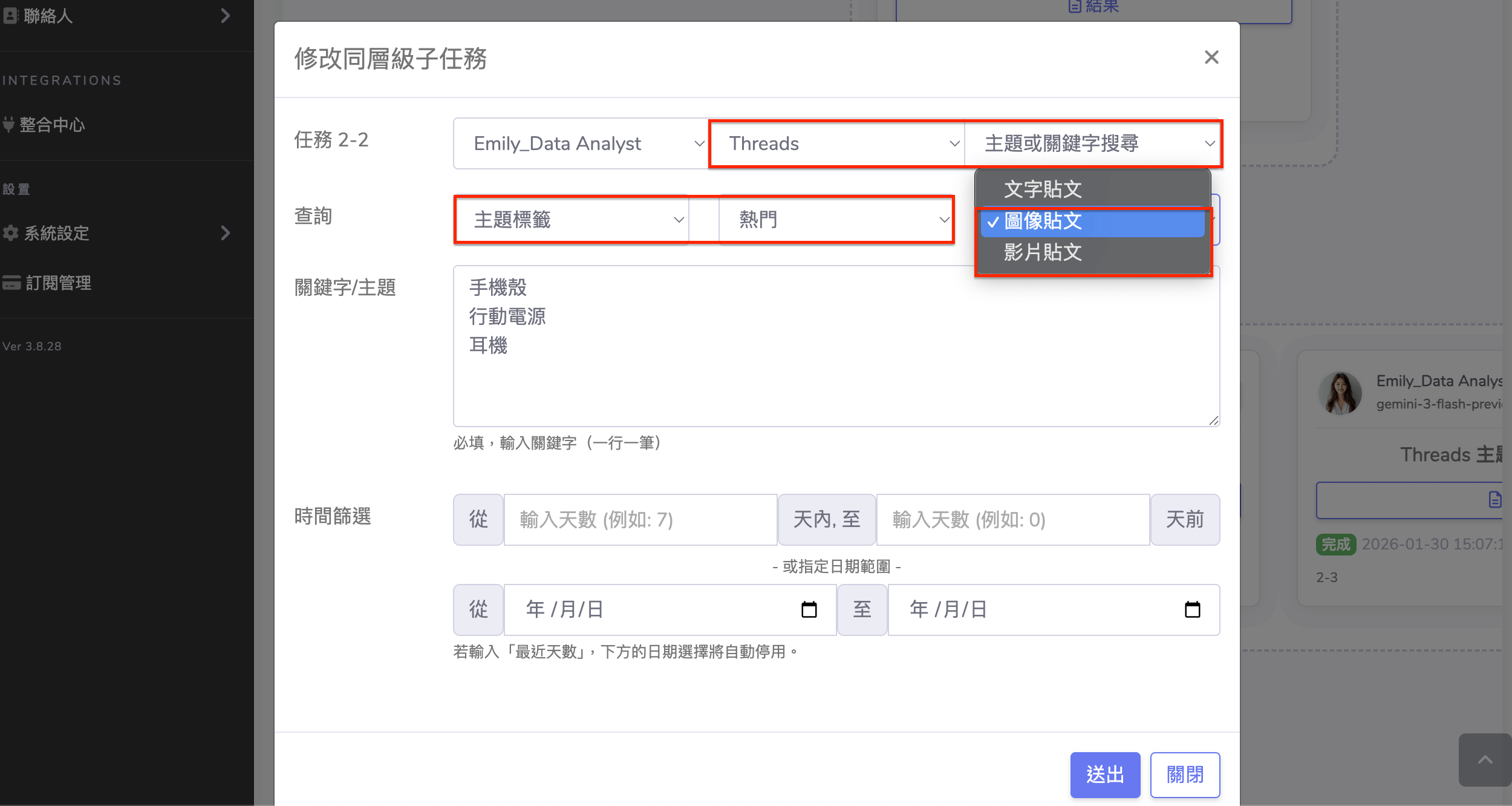This screenshot has height=806, width=1512.
Task: Select 影片貼文 from the dropdown list
Action: [1043, 252]
